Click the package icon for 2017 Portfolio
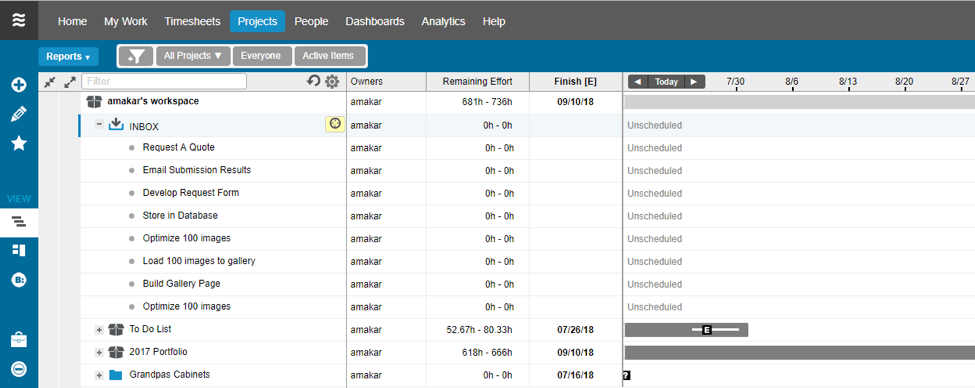The image size is (975, 388). tap(116, 352)
